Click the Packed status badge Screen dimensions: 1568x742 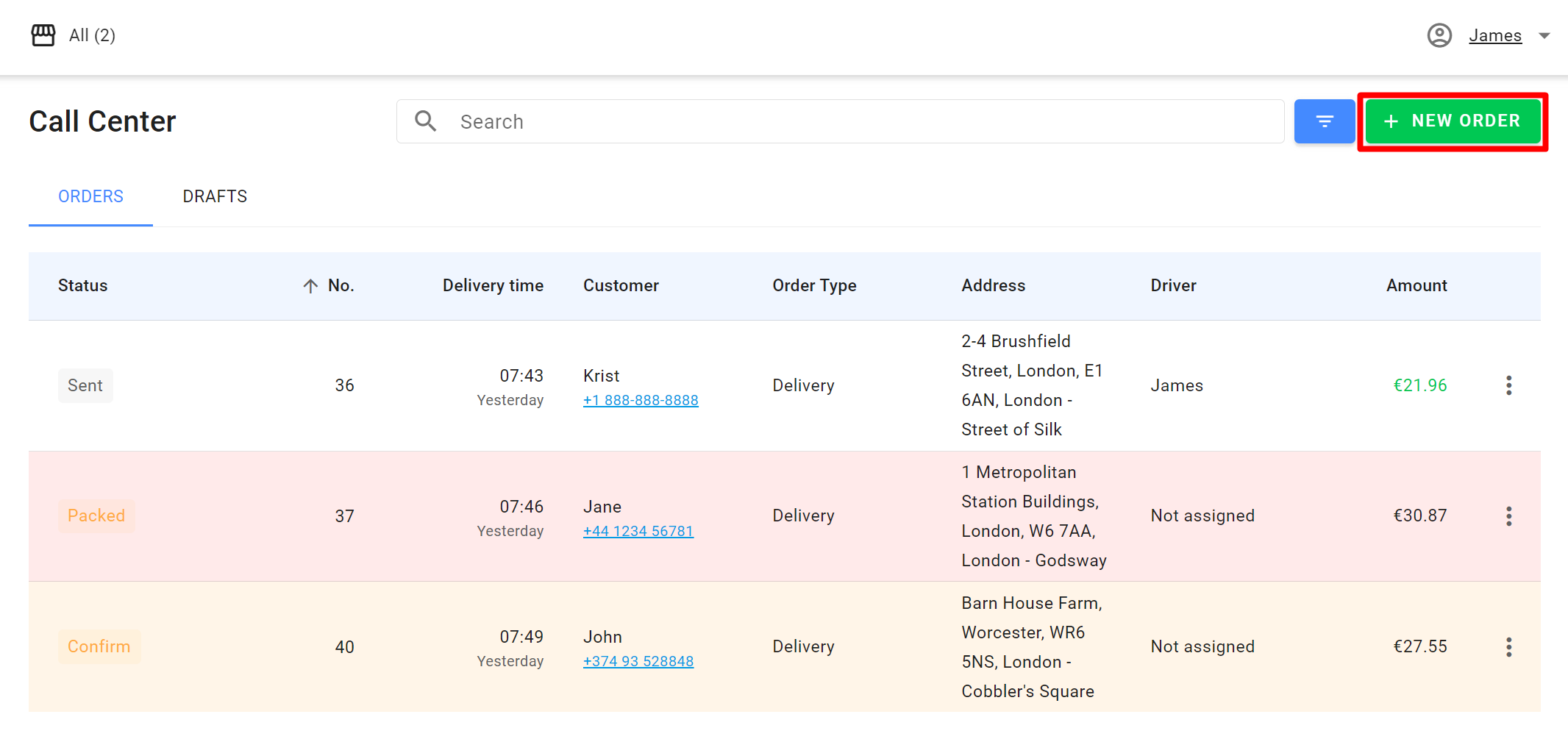click(96, 516)
